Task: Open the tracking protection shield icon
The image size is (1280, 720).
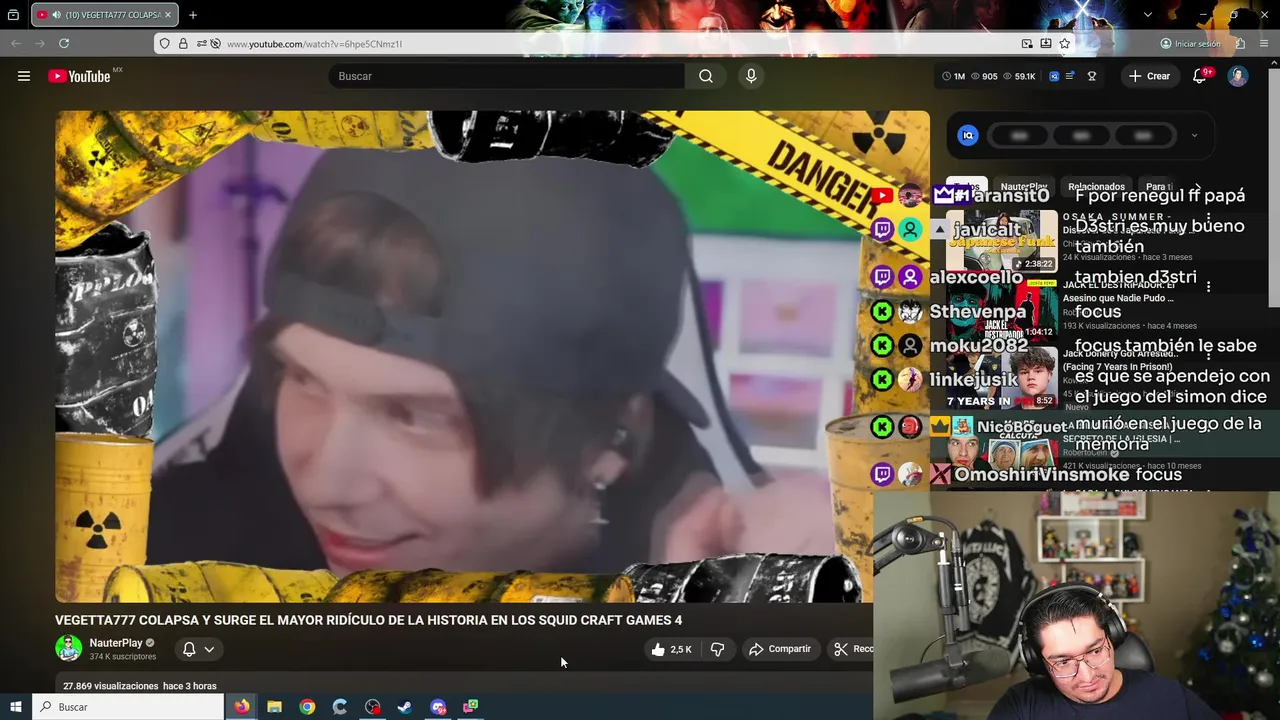Action: [163, 44]
